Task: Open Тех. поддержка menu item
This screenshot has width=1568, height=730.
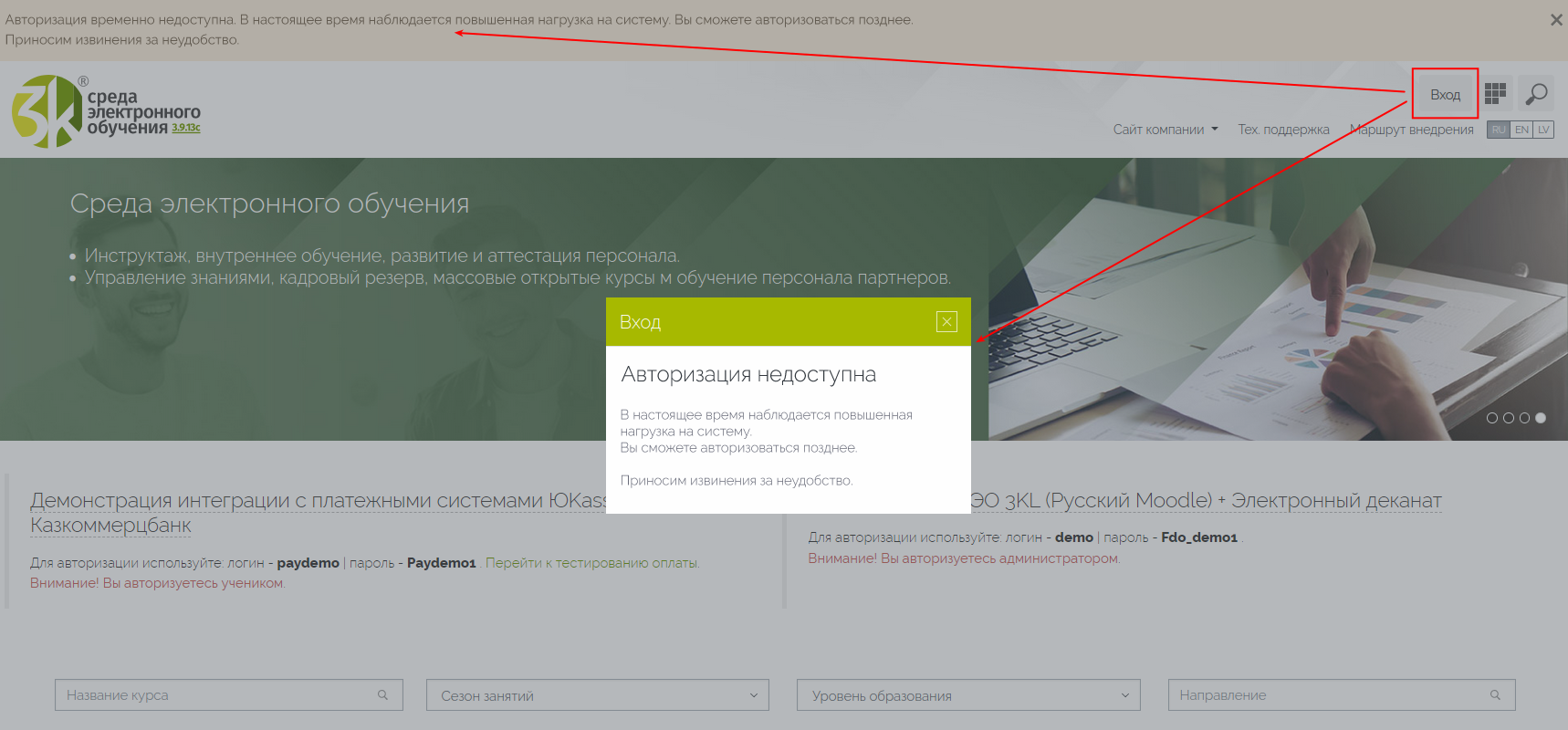Action: tap(1283, 130)
